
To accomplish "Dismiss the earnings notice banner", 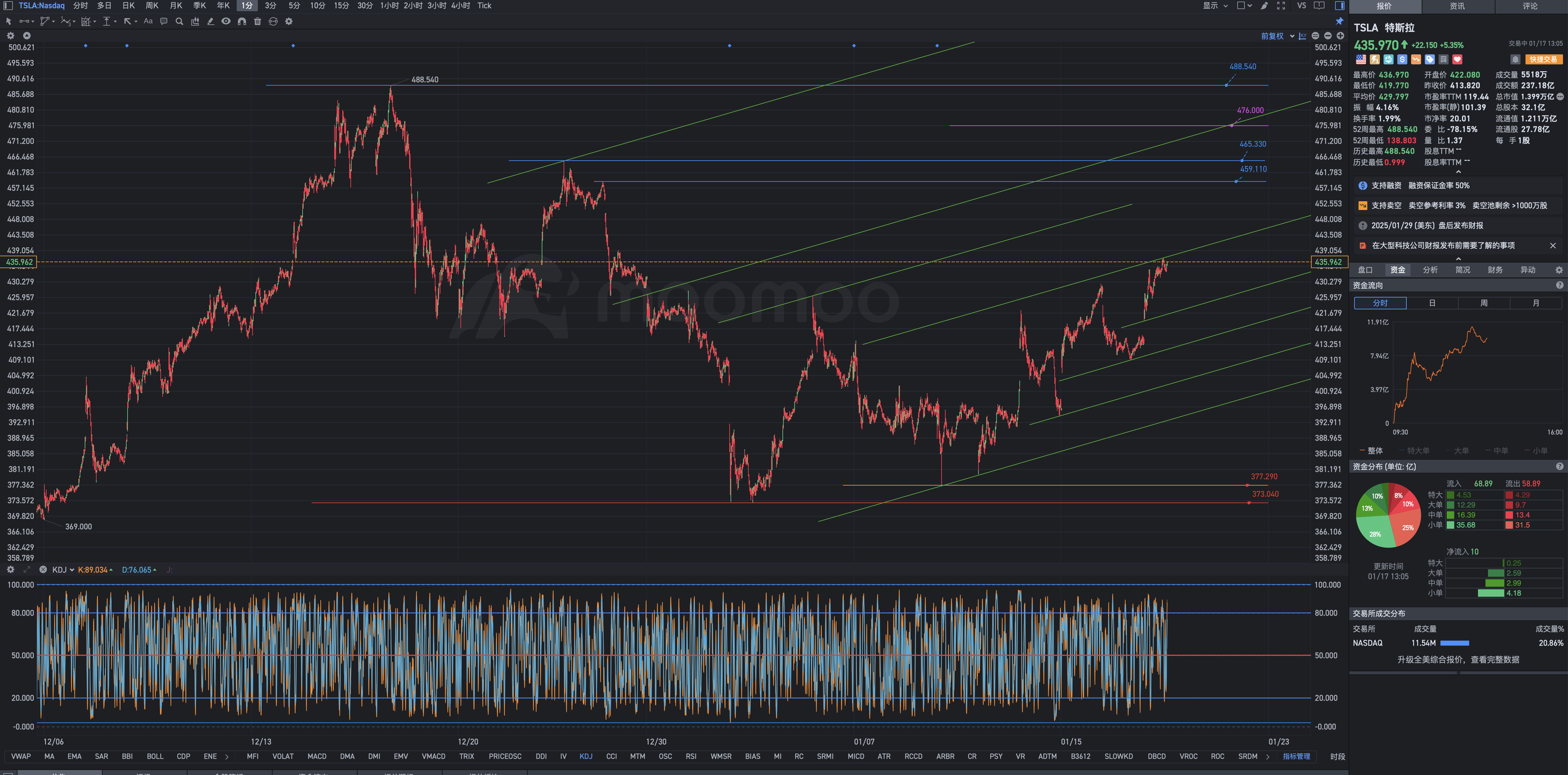I will (1553, 246).
